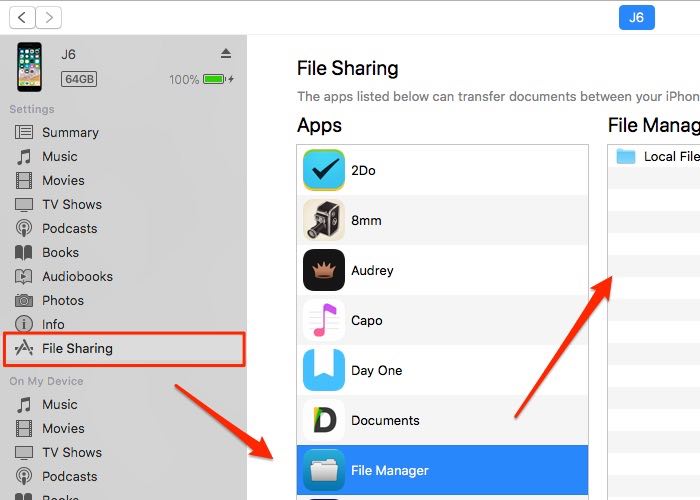Select the Audrey app icon

coord(324,270)
